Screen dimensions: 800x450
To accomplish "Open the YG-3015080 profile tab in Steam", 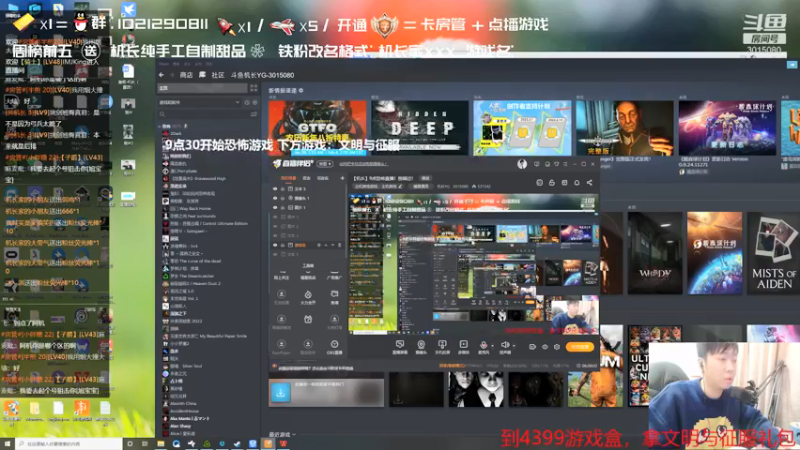I will 262,75.
